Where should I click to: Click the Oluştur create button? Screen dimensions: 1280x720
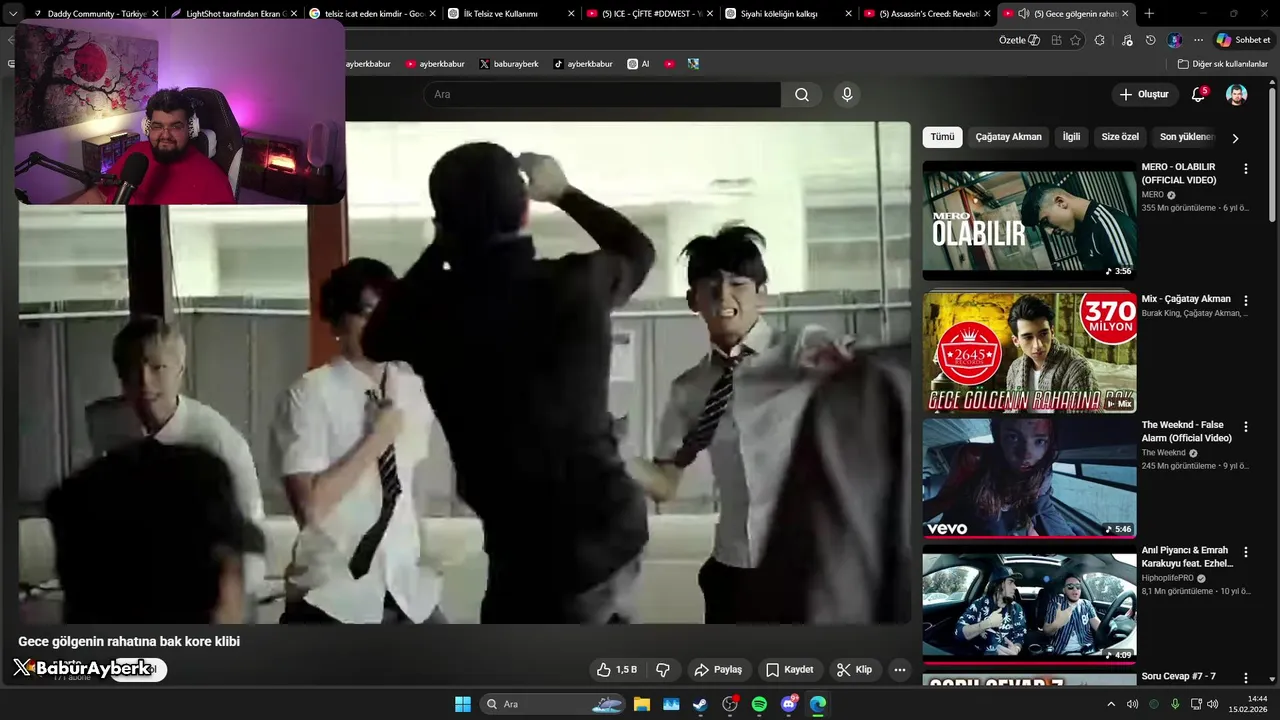pyautogui.click(x=1145, y=95)
